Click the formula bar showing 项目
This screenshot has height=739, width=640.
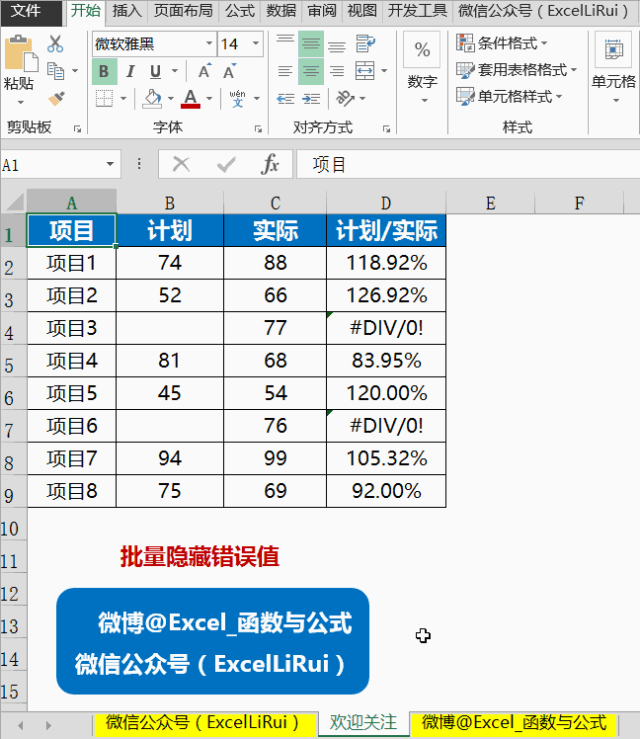pos(468,164)
